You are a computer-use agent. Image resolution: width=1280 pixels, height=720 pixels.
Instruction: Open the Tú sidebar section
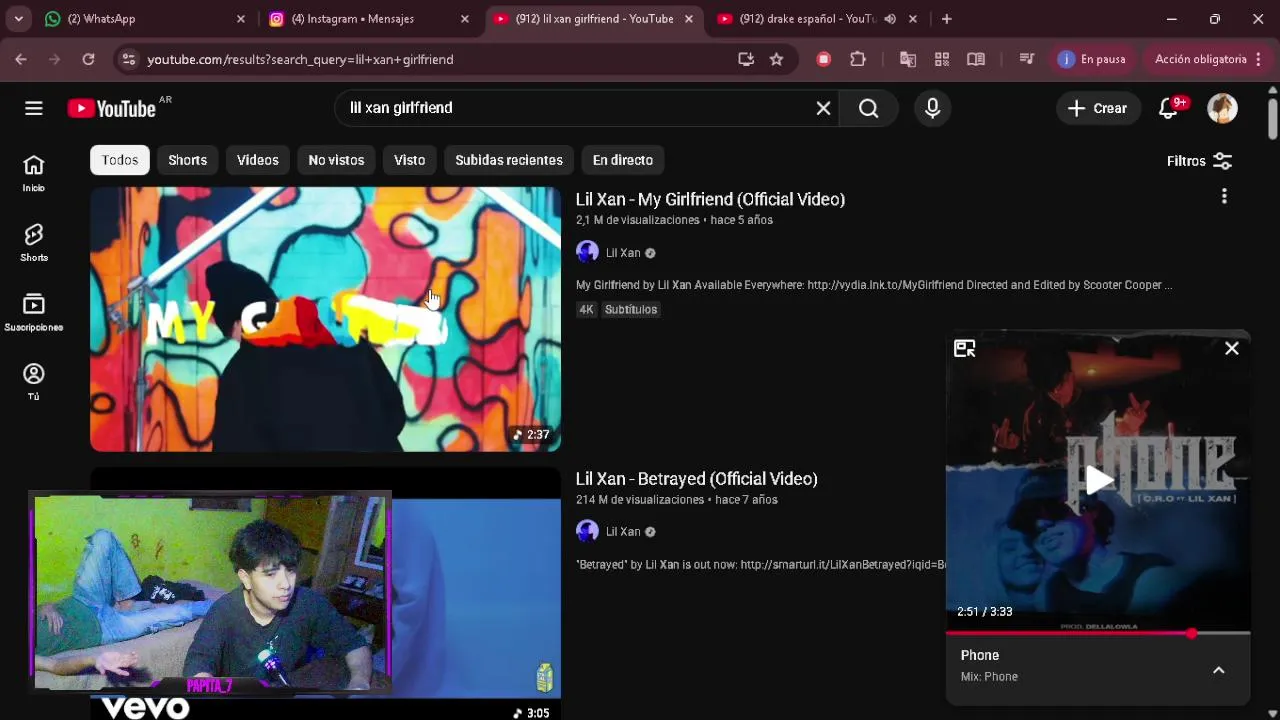(34, 382)
